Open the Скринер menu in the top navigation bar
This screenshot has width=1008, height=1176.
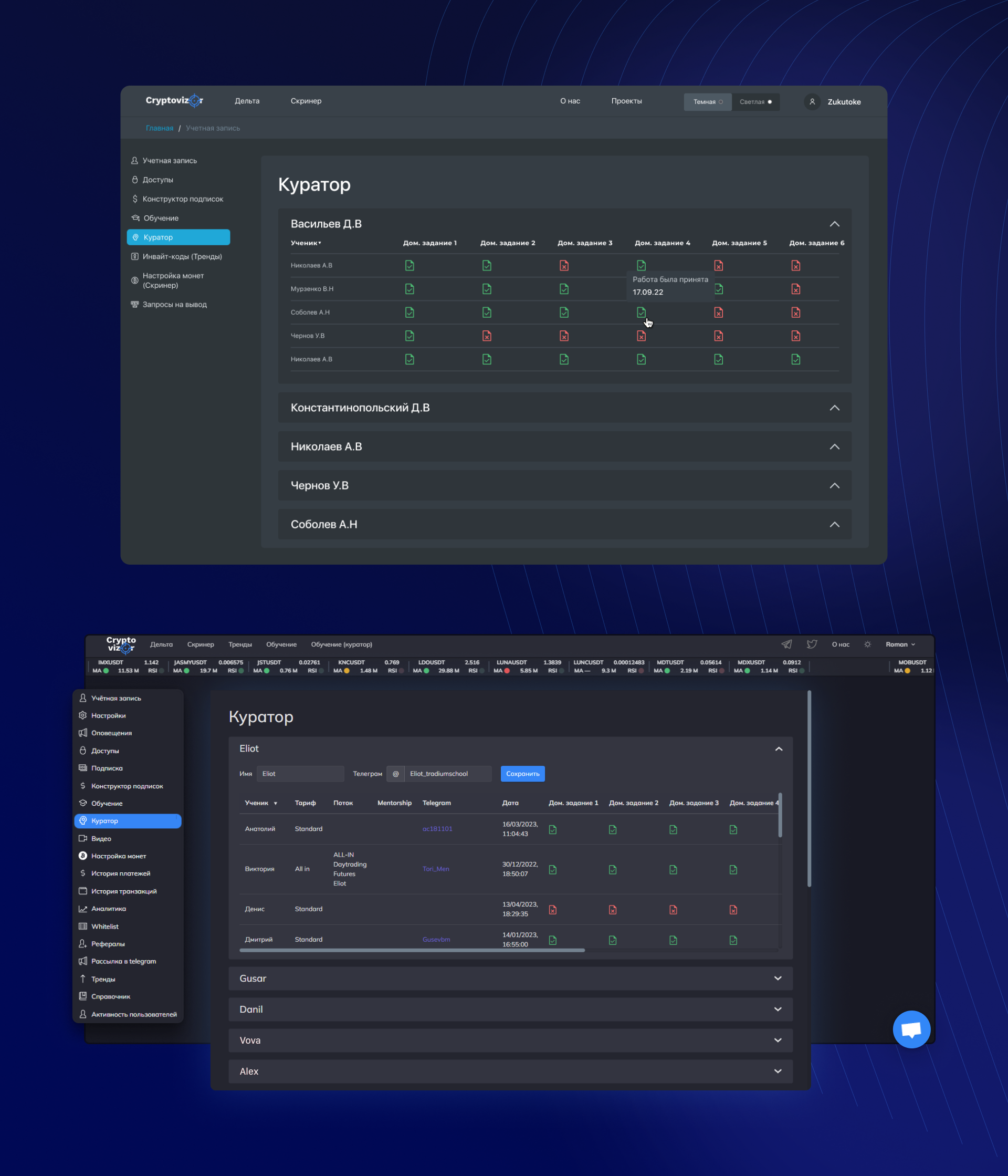(x=306, y=101)
